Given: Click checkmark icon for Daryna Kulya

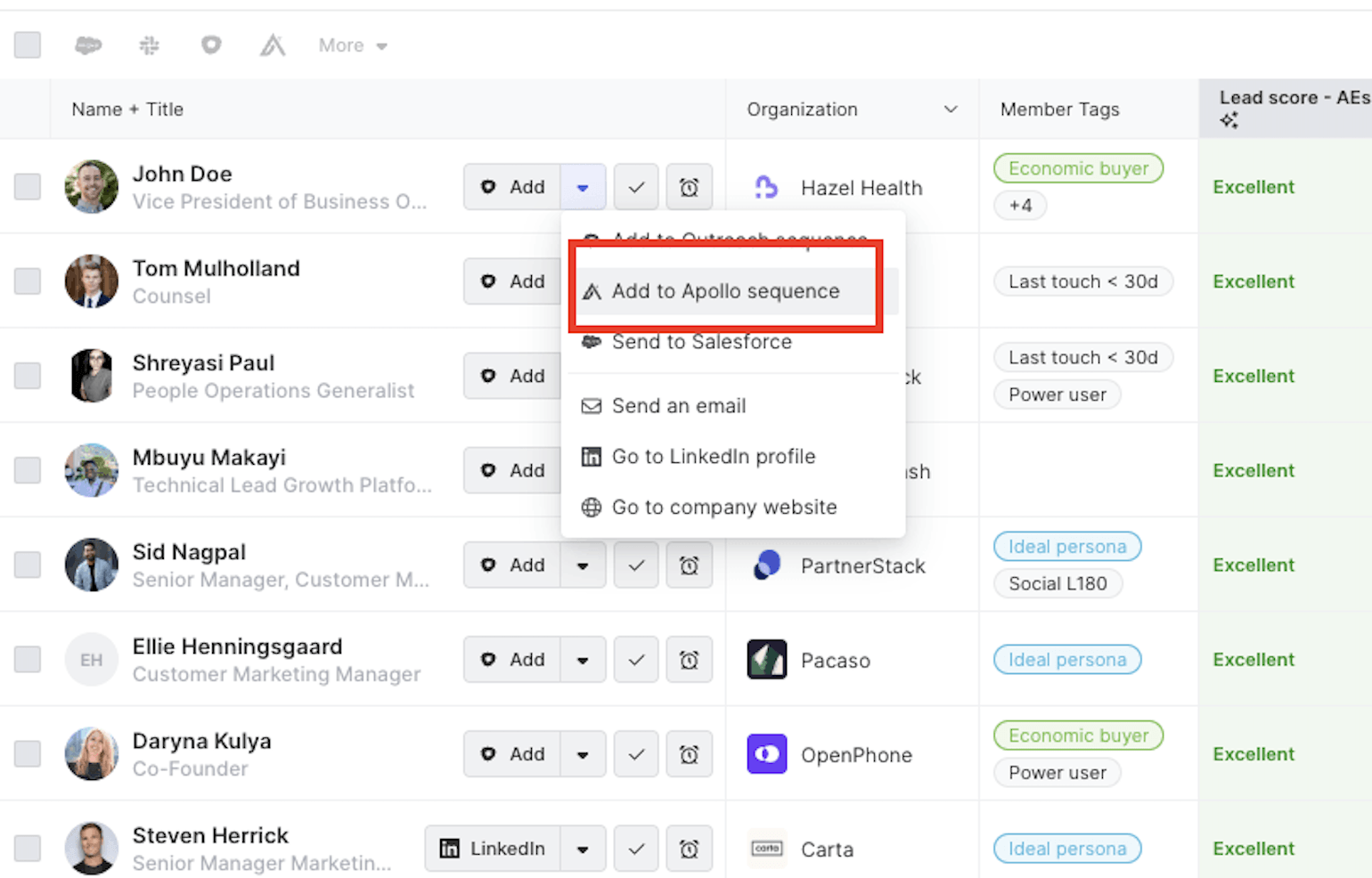Looking at the screenshot, I should [x=636, y=754].
